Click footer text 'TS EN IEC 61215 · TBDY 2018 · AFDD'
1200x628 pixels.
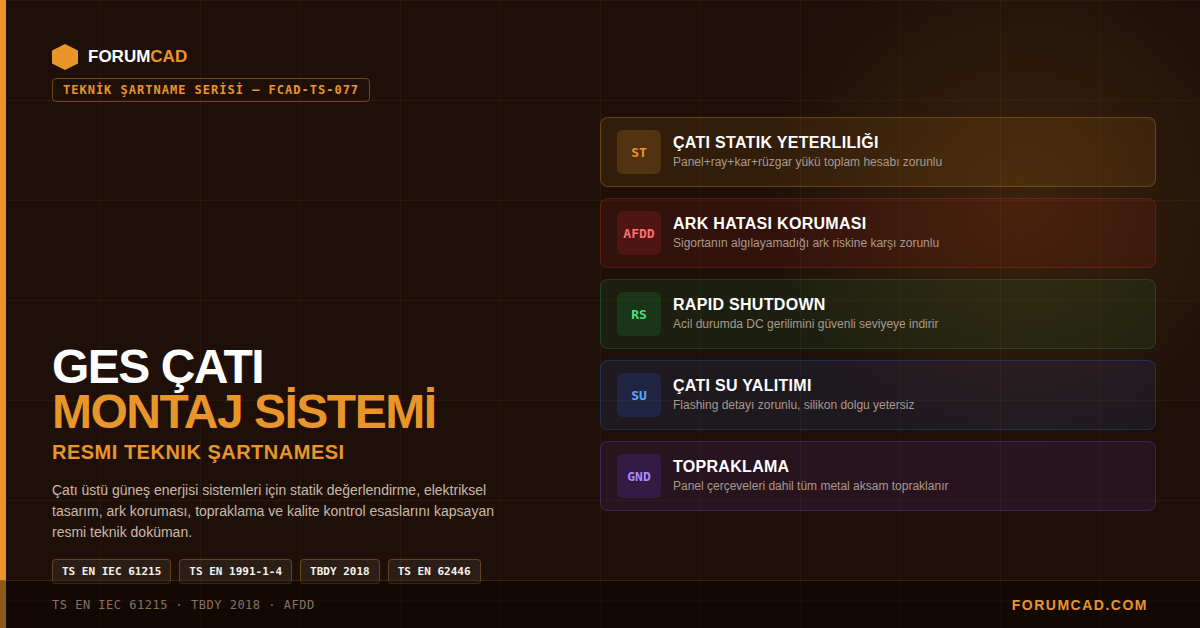pyautogui.click(x=183, y=605)
